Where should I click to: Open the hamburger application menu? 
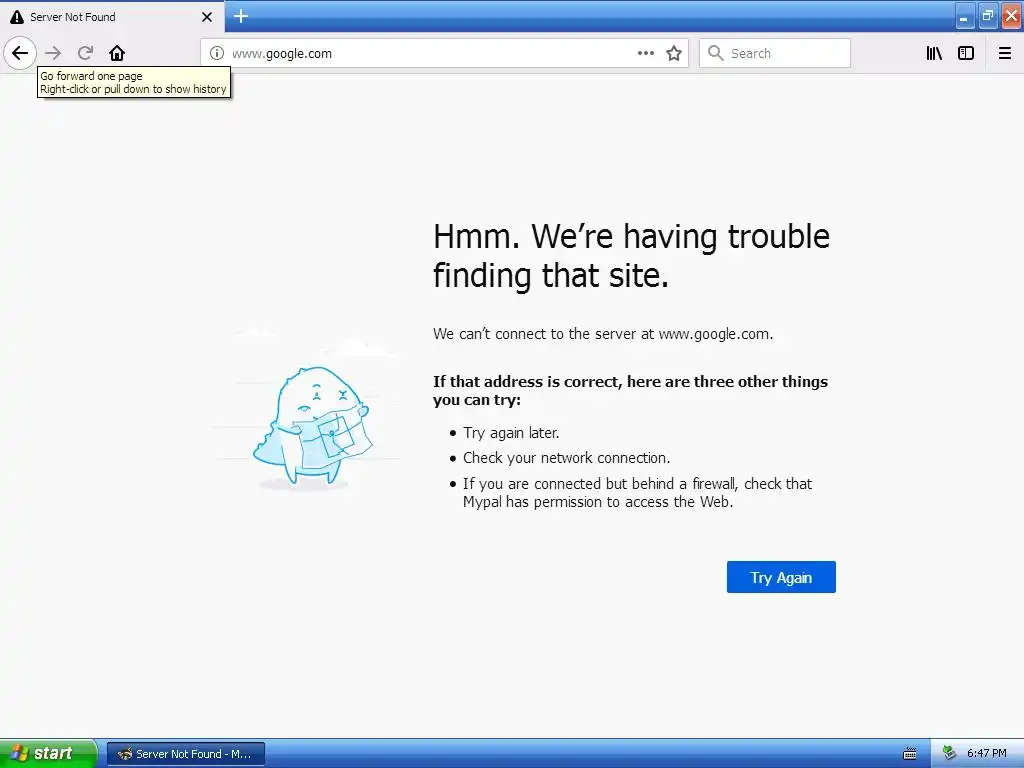point(1005,54)
